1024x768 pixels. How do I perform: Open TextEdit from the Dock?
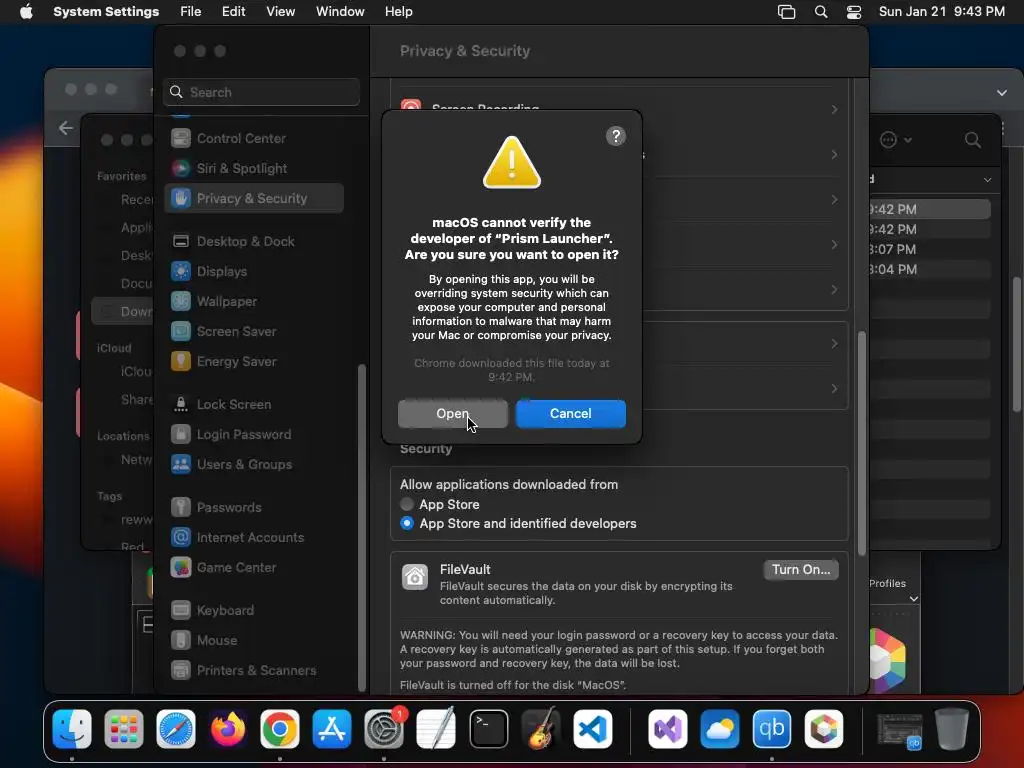click(x=436, y=729)
